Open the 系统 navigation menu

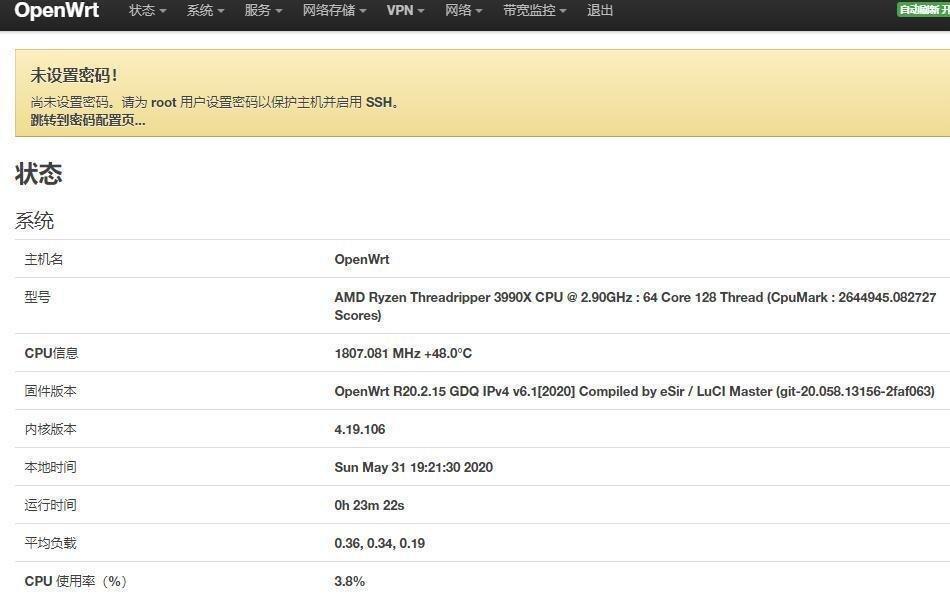(x=205, y=10)
